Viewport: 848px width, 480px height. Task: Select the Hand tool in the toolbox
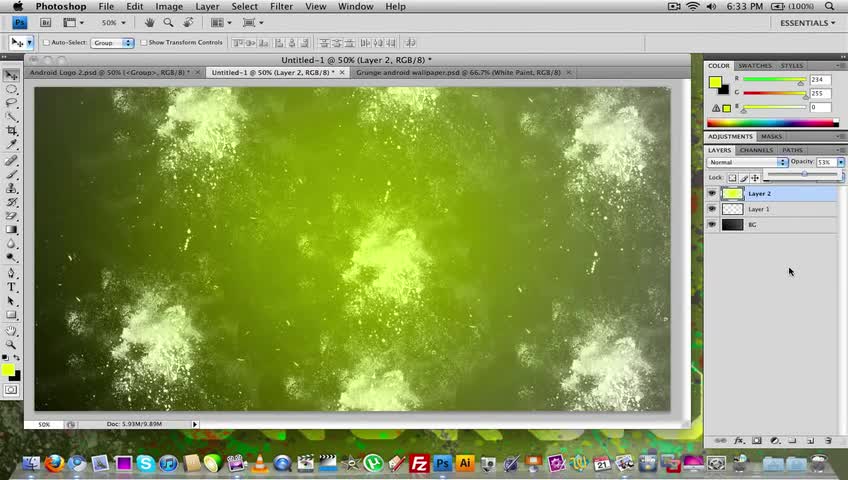[x=11, y=331]
